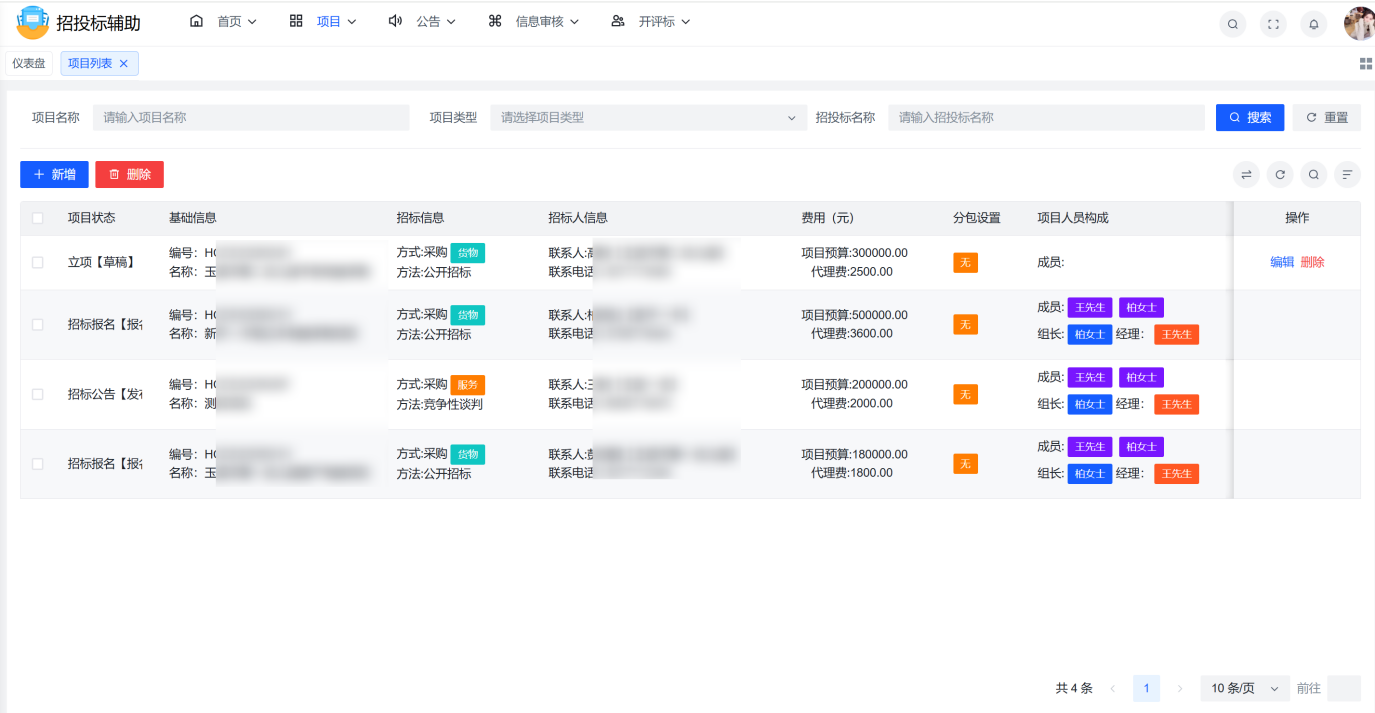Viewport: 1375px width, 713px height.
Task: Open the global search magnifier in the header
Action: [1232, 24]
